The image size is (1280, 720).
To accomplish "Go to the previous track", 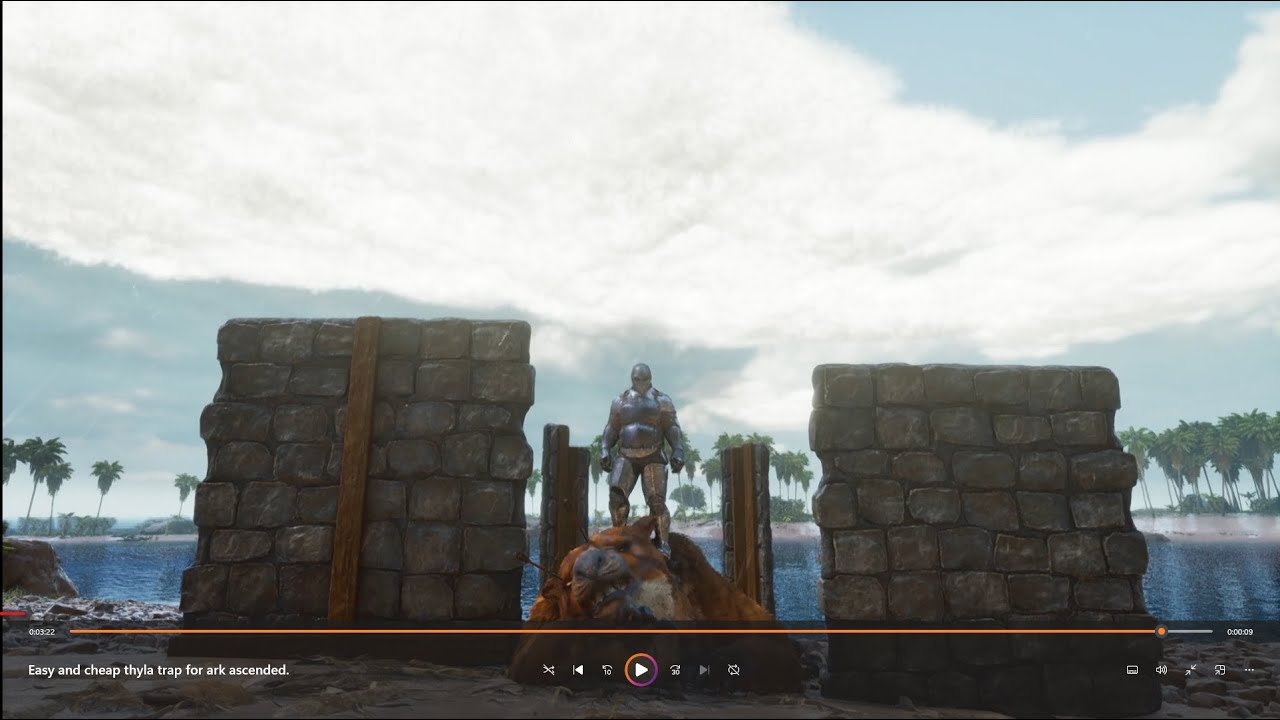I will pyautogui.click(x=578, y=670).
